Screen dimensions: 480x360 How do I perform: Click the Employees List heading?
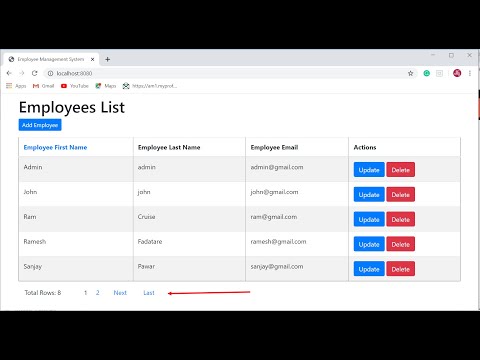click(72, 107)
